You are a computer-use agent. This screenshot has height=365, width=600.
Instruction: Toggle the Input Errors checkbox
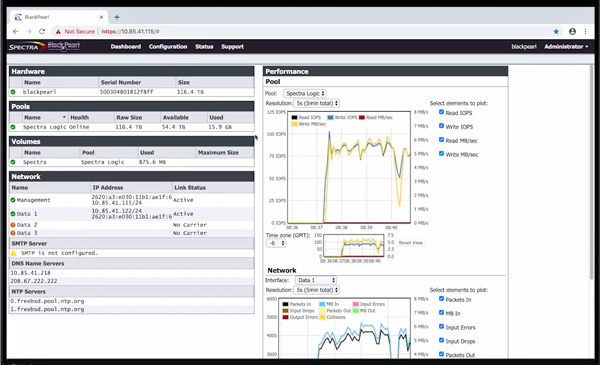(x=441, y=326)
